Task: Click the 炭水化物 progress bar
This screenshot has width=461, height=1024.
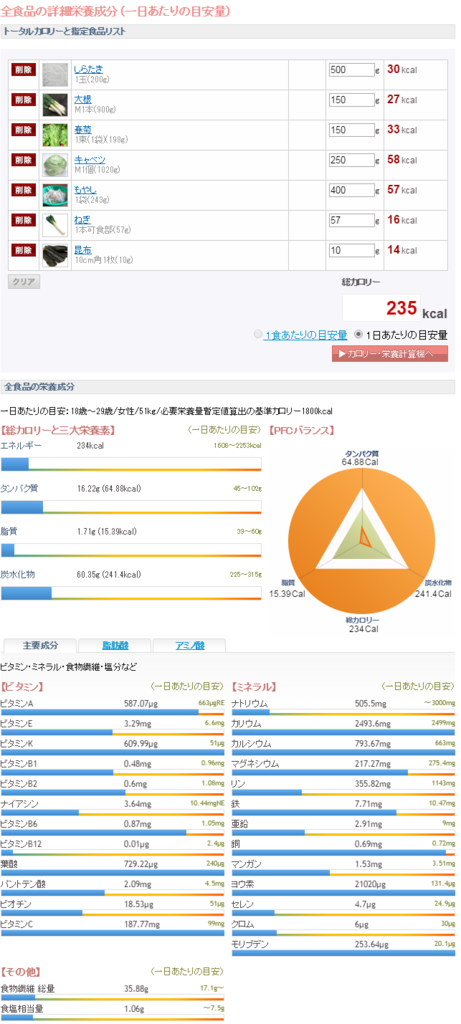Action: [x=131, y=593]
